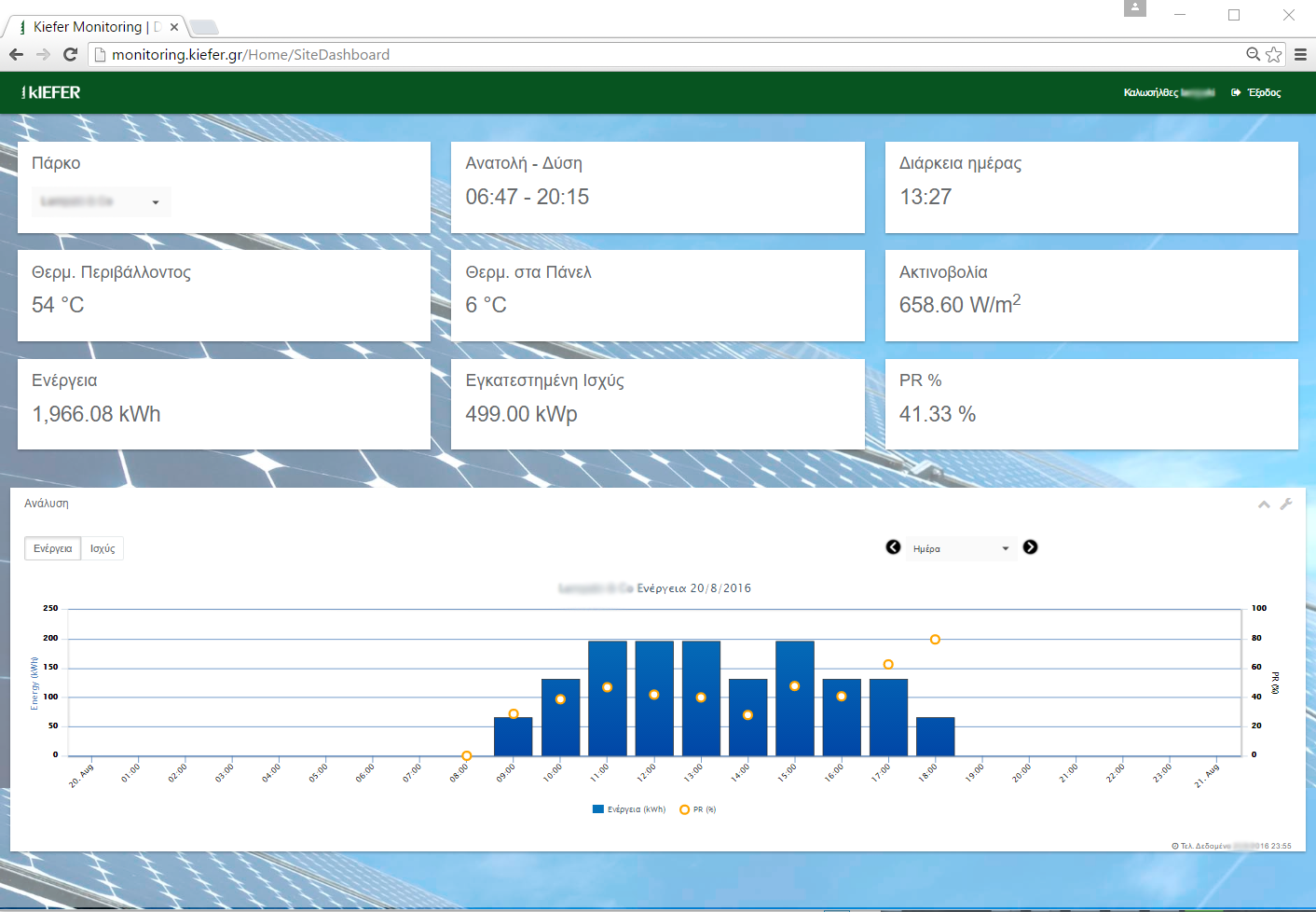Toggle PR (%) series in chart legend

click(698, 809)
